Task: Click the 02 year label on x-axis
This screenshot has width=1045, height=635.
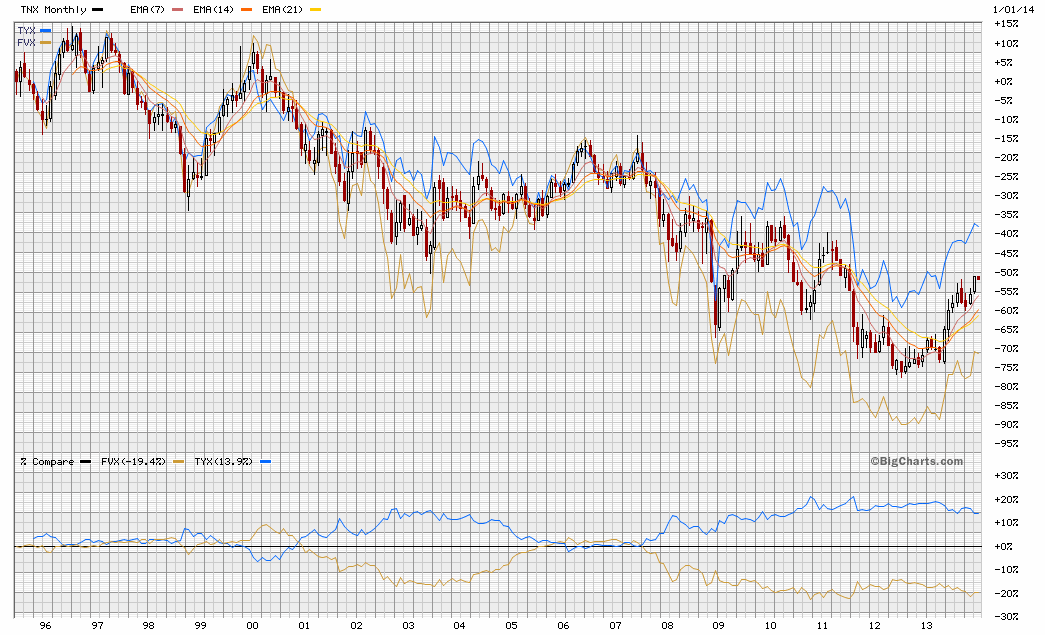Action: (x=357, y=626)
